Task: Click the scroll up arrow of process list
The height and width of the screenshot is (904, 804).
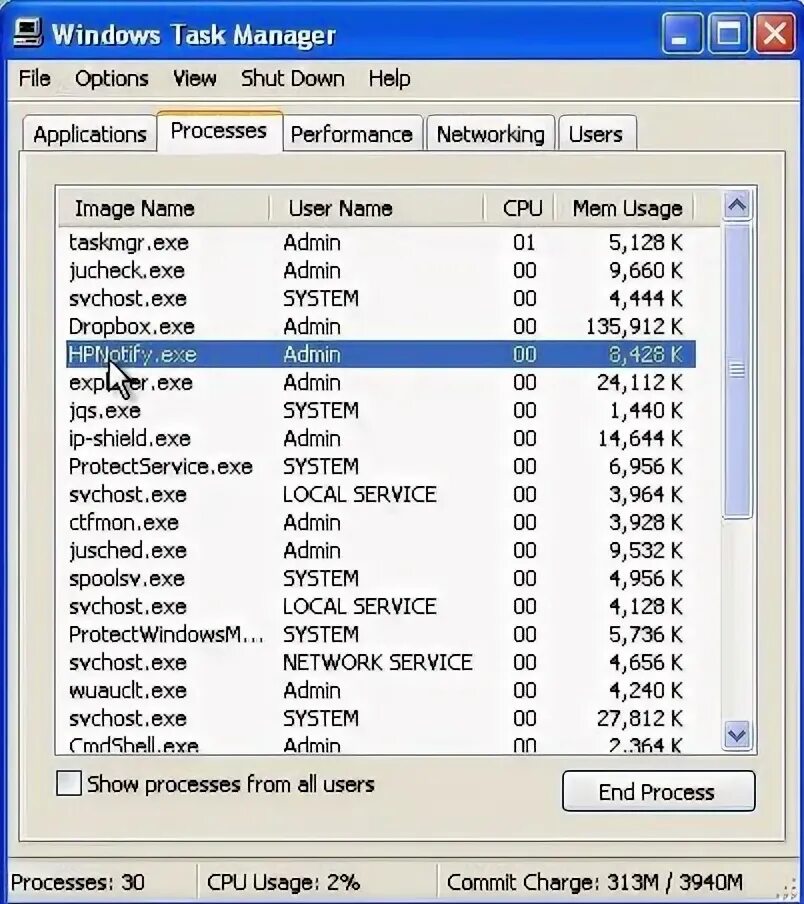Action: point(737,205)
